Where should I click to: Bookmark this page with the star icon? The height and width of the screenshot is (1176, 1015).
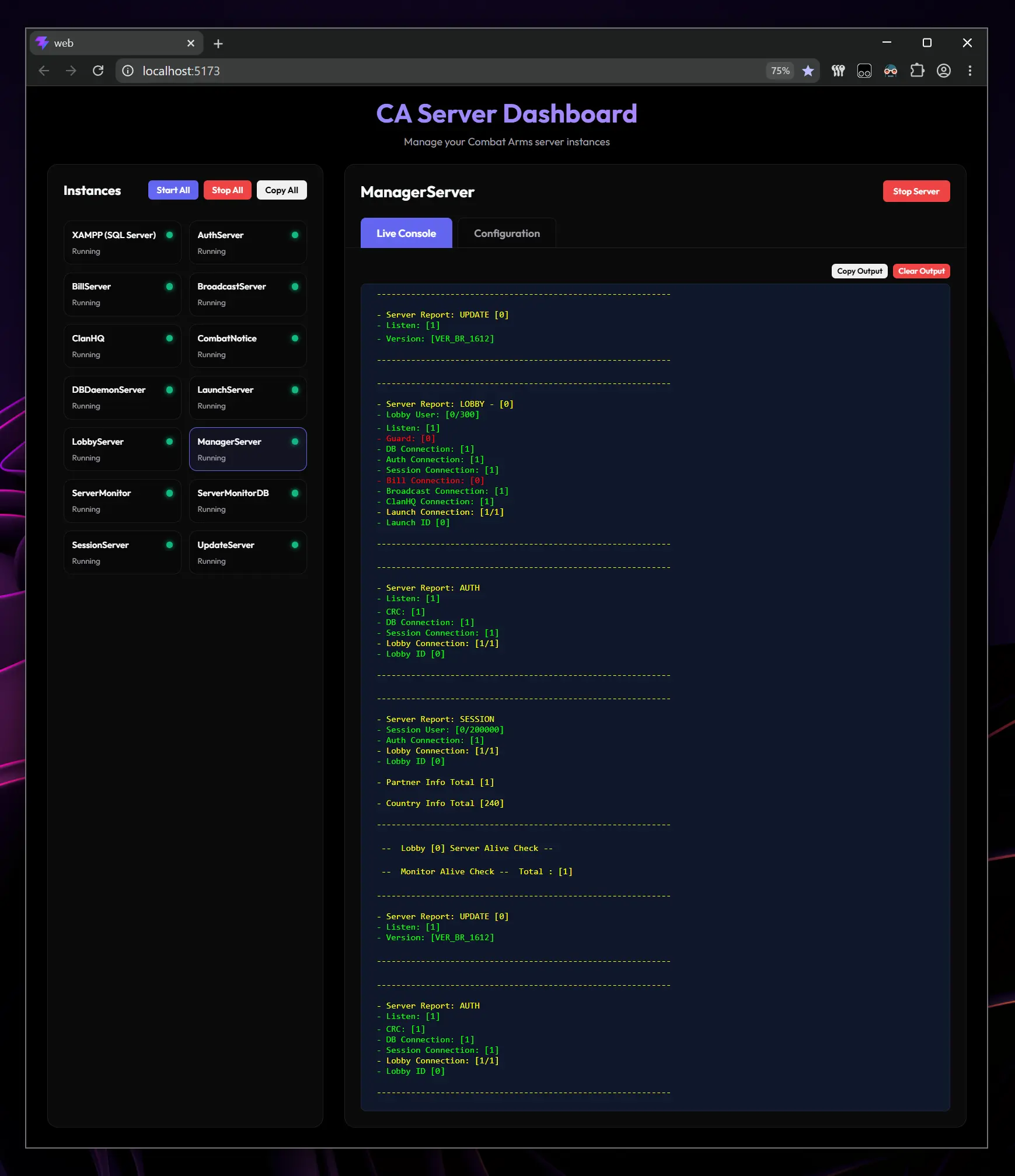click(808, 71)
